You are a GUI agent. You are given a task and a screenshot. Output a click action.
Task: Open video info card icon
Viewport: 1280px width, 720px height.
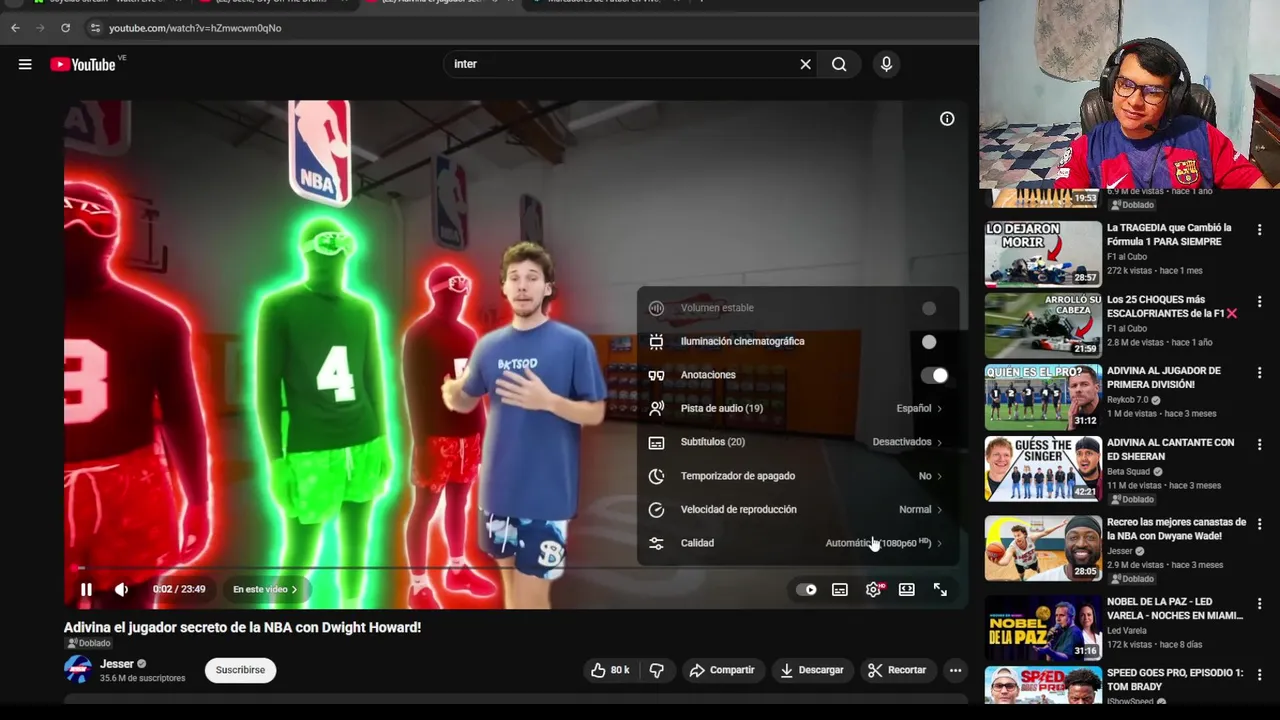tap(947, 119)
